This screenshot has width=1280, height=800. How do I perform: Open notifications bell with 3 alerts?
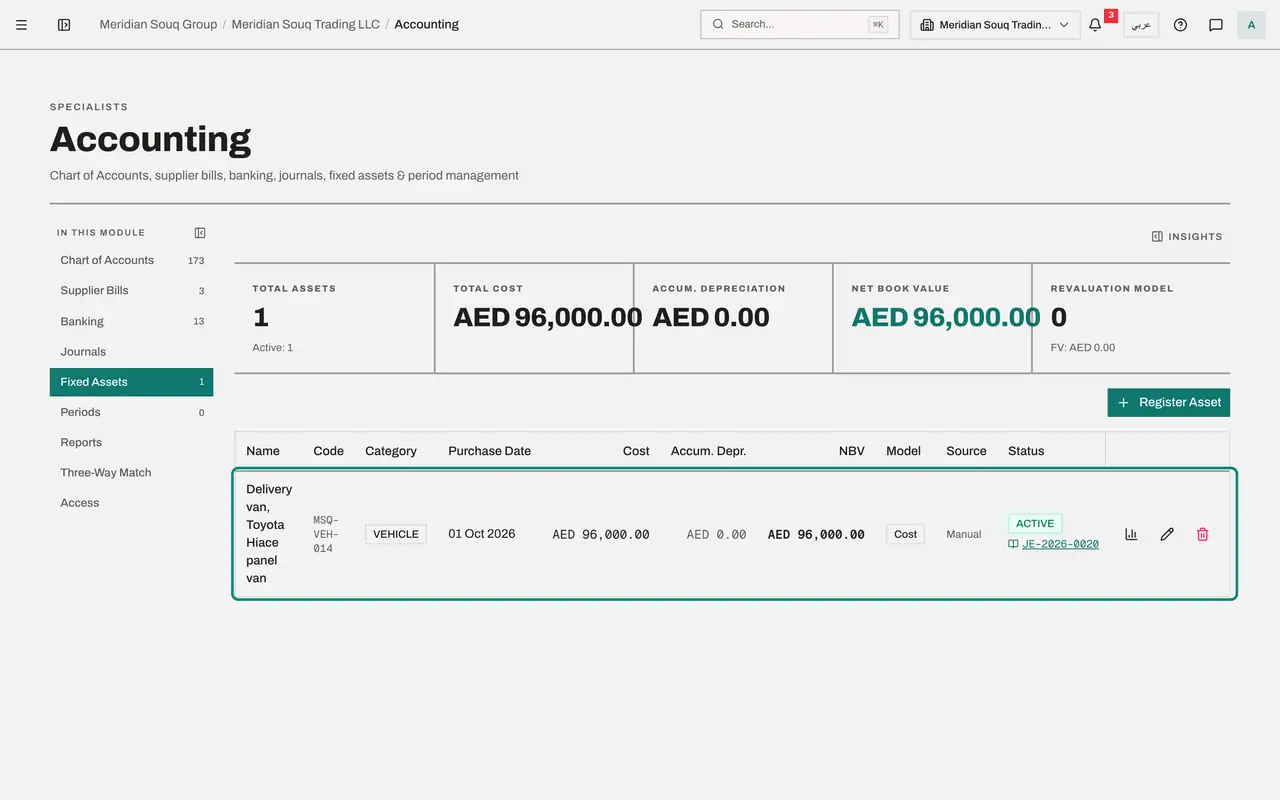(x=1095, y=25)
